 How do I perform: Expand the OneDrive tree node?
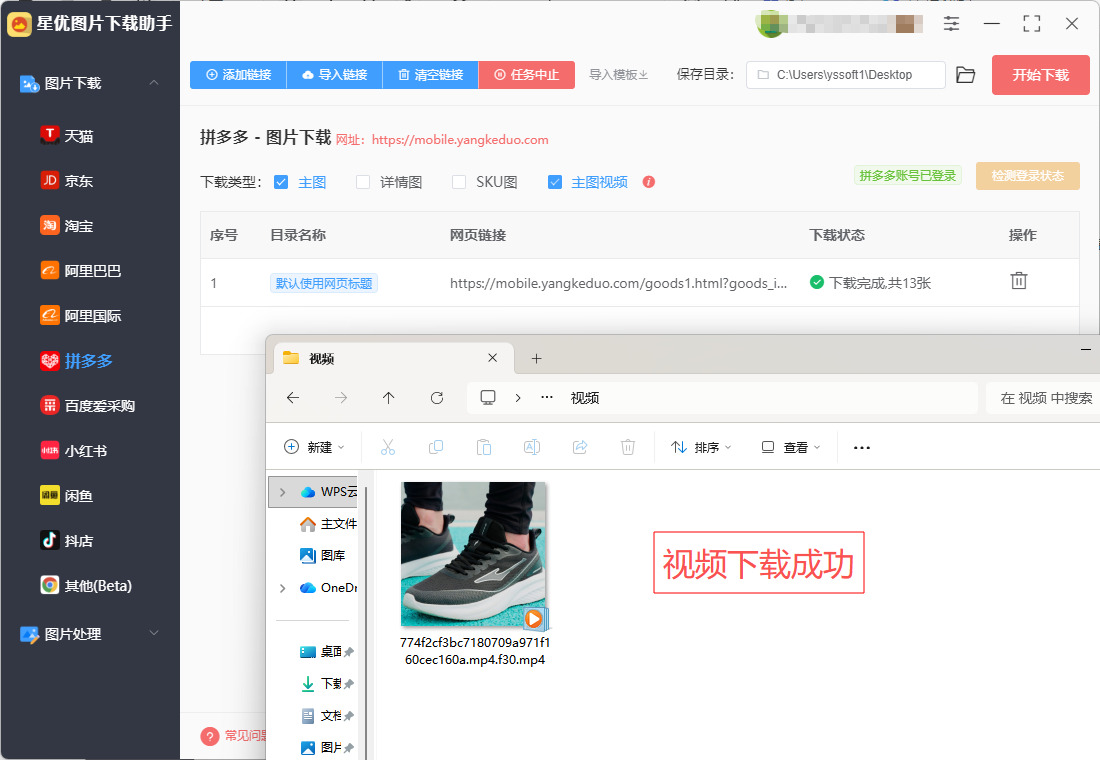coord(283,587)
